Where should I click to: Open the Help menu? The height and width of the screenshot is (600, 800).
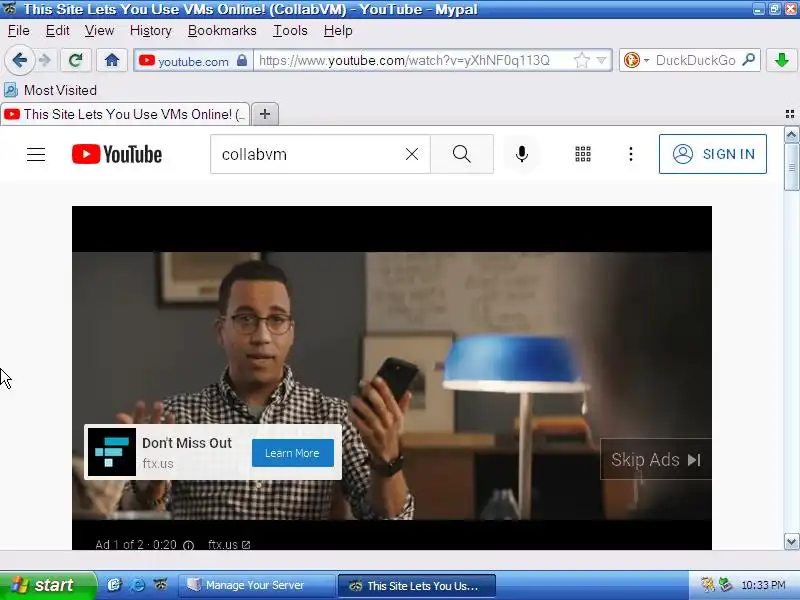pos(338,31)
